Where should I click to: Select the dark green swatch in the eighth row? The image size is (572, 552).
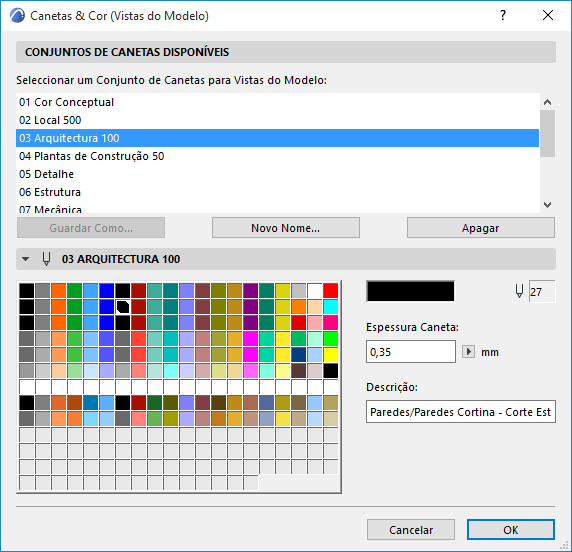pyautogui.click(x=155, y=403)
